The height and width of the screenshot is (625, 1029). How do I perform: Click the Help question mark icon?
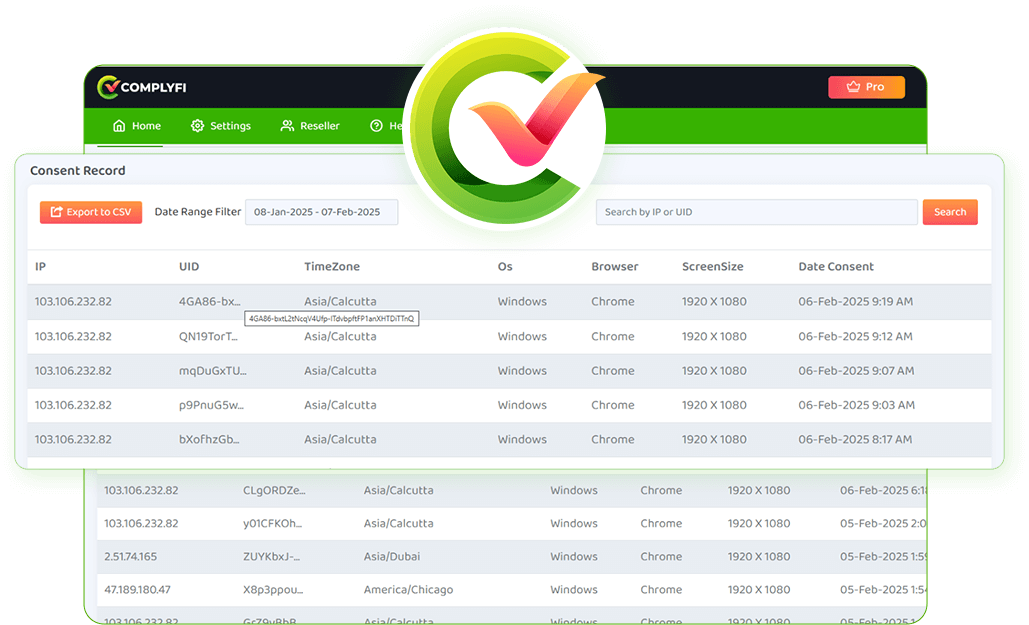tap(377, 126)
